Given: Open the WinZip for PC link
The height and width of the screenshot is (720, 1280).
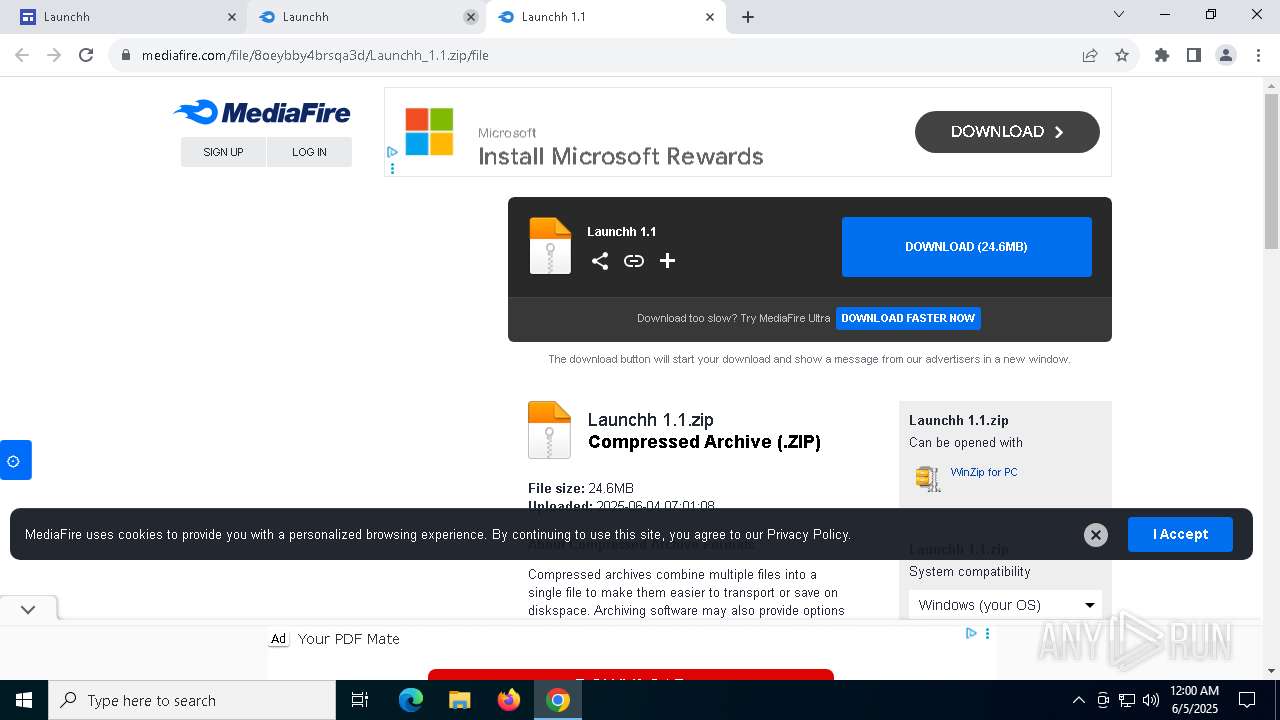Looking at the screenshot, I should [x=984, y=472].
